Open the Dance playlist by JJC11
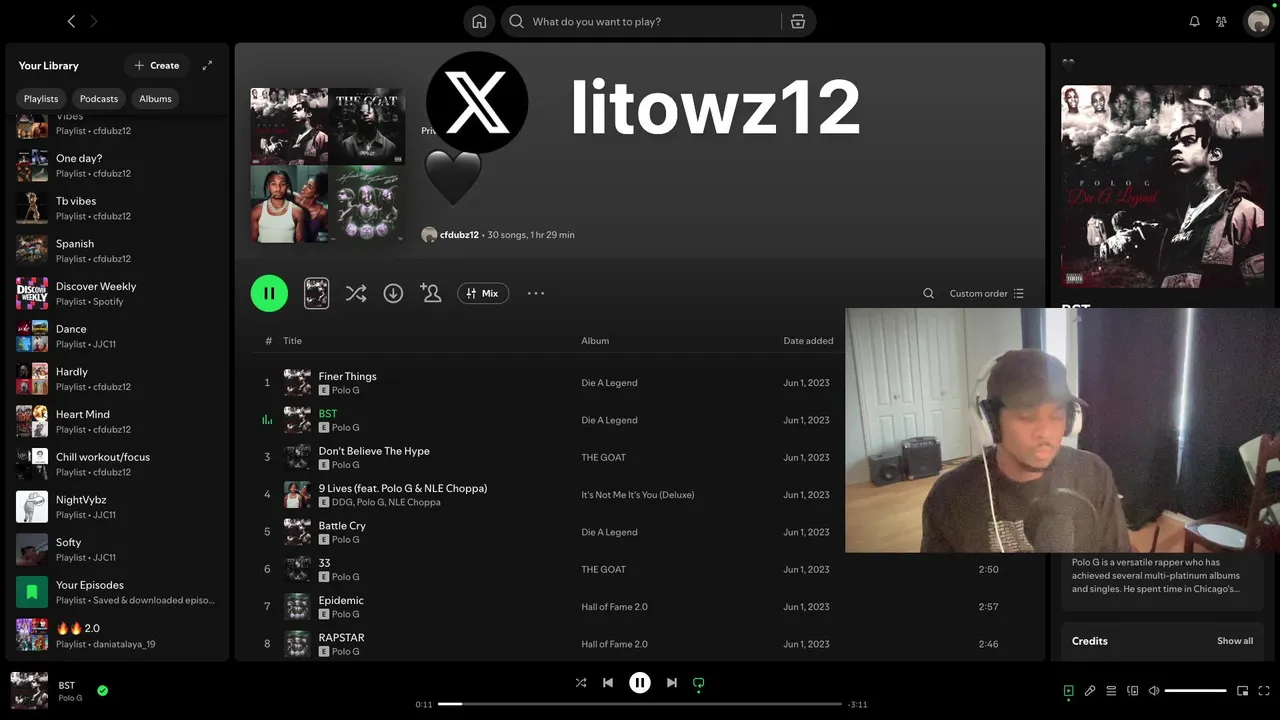 tap(117, 336)
